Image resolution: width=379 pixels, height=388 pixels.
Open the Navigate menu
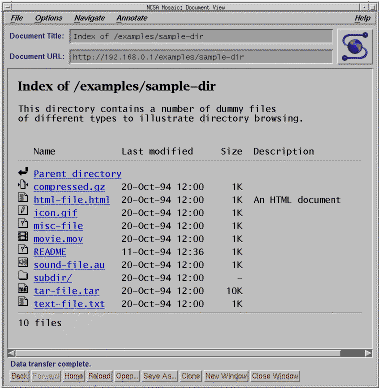90,18
